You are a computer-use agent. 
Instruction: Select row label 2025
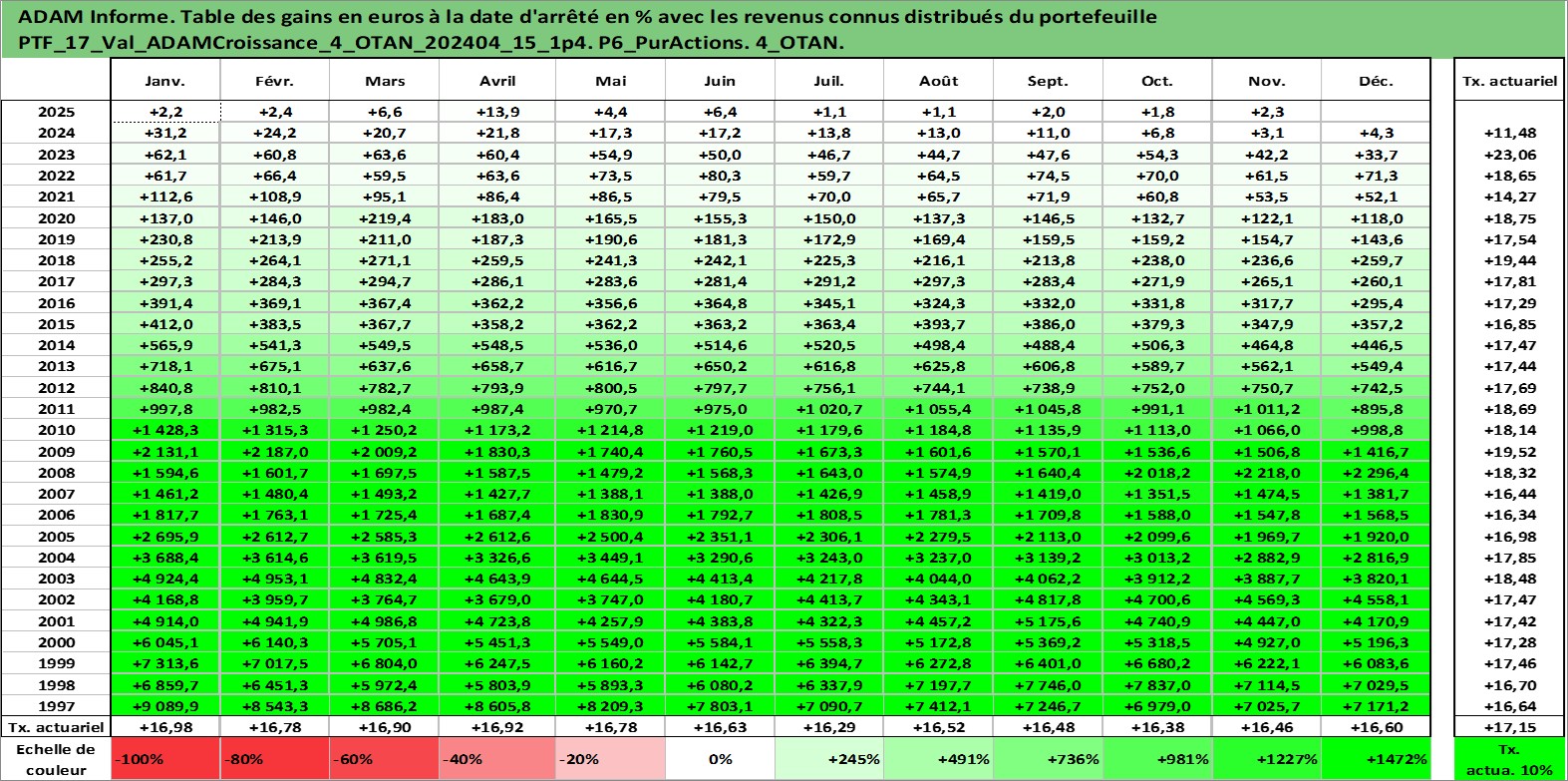tap(56, 112)
